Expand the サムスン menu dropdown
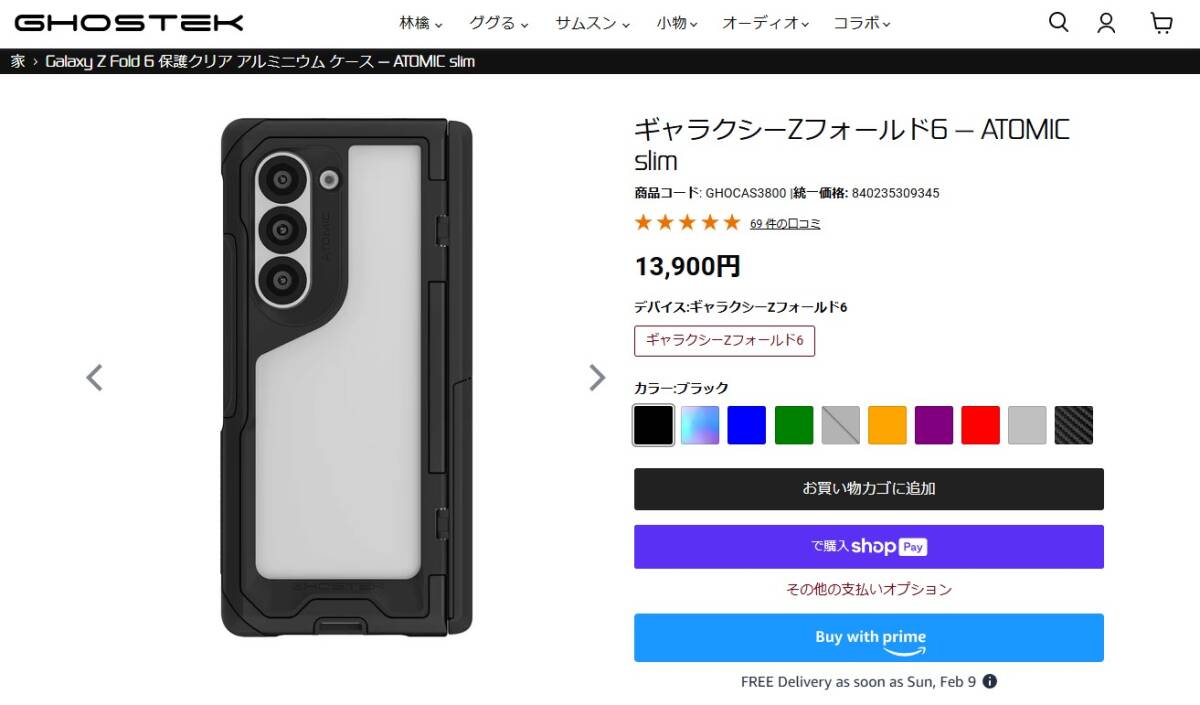Viewport: 1200px width, 705px height. coord(592,23)
